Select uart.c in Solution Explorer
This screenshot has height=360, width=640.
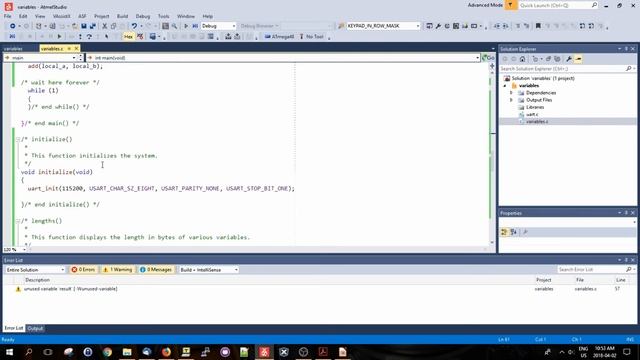point(532,115)
